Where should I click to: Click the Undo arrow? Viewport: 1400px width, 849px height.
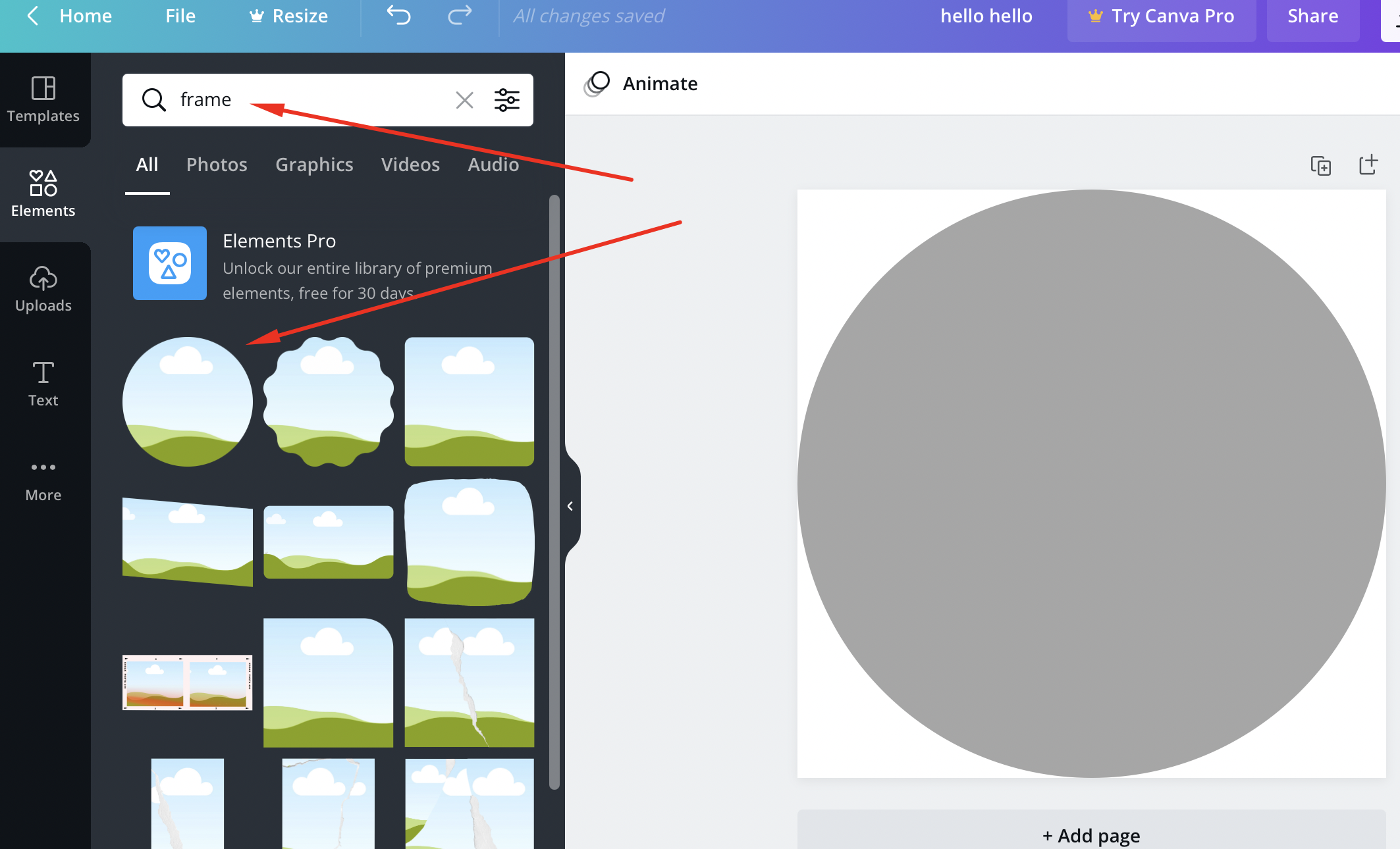(398, 16)
